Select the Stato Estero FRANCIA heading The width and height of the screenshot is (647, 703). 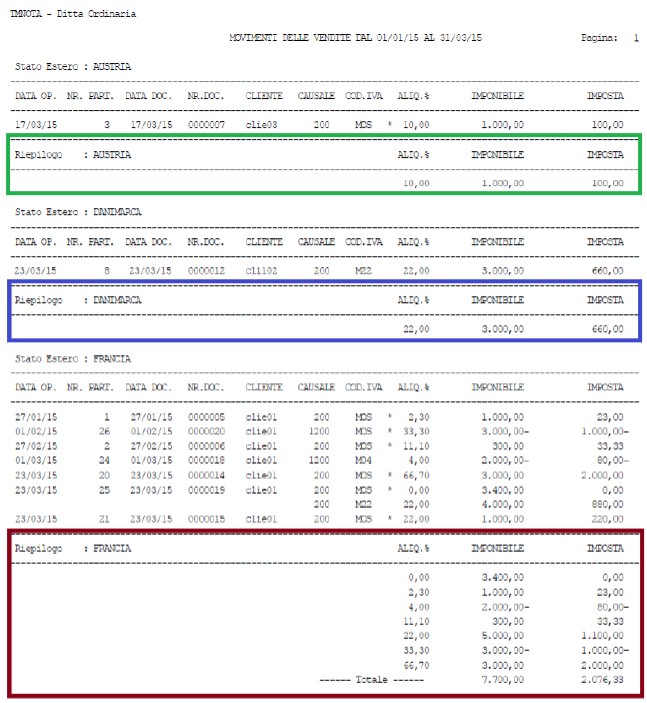tap(73, 359)
